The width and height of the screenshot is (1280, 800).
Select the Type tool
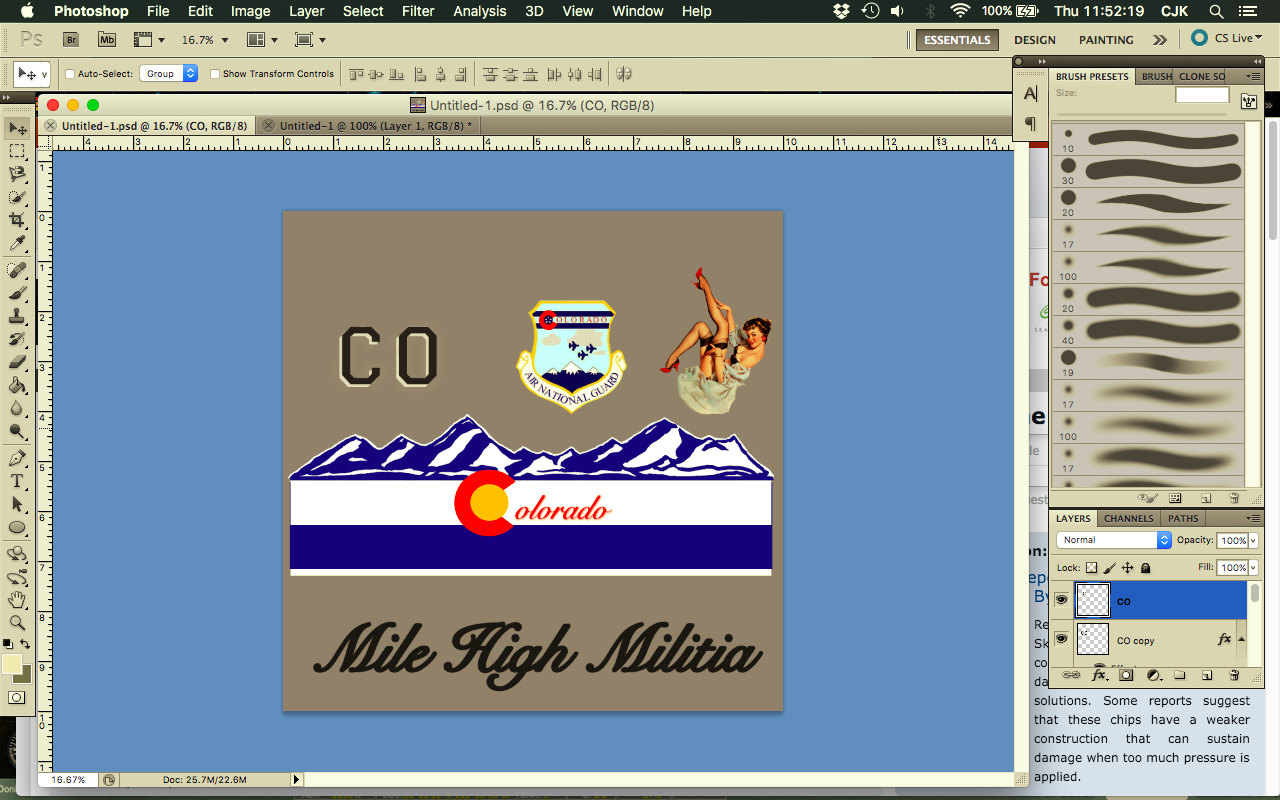point(18,481)
